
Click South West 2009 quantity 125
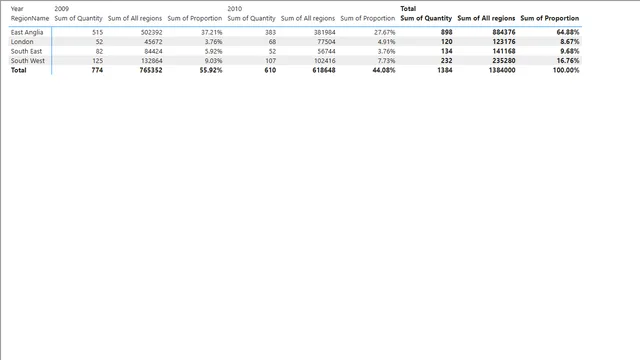pos(98,60)
